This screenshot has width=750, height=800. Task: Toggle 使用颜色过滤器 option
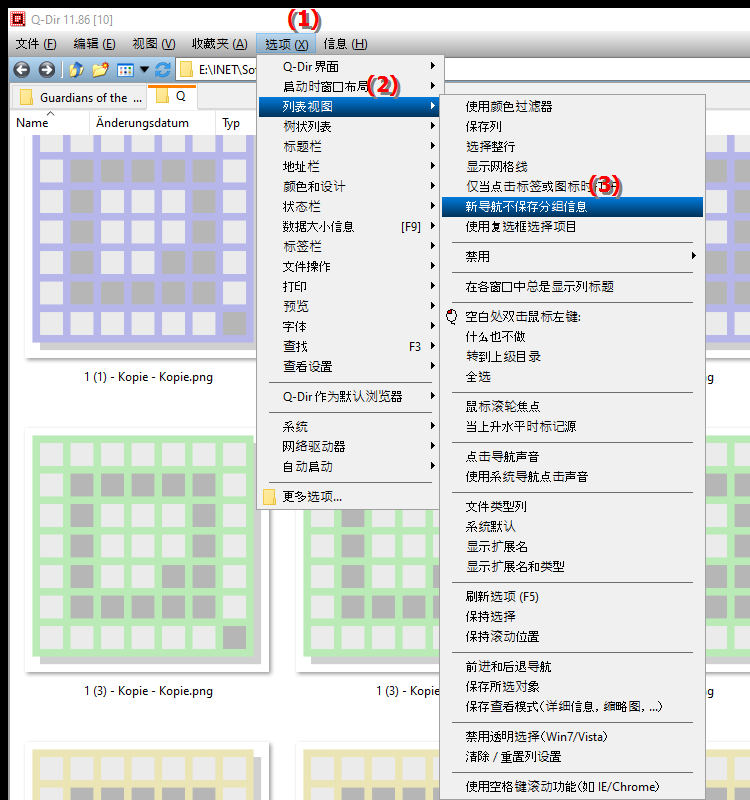509,107
